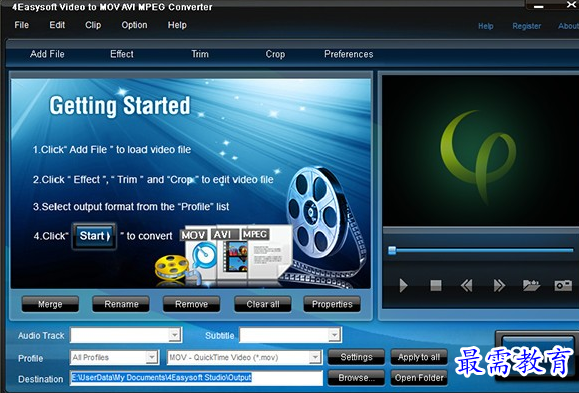Open the Edit menu
The width and height of the screenshot is (579, 393).
point(57,25)
